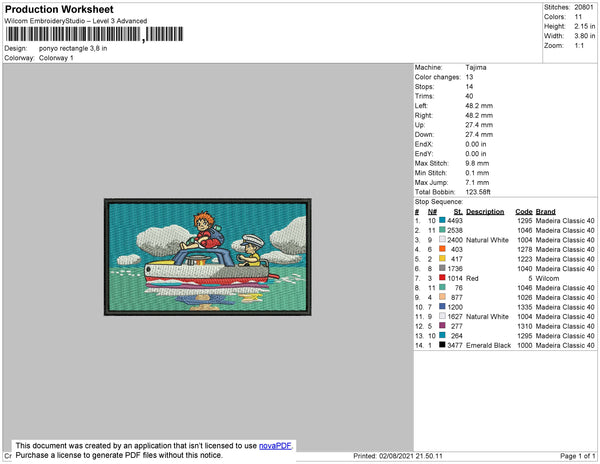Click the novaPDF hyperlink in the notice

tap(275, 446)
